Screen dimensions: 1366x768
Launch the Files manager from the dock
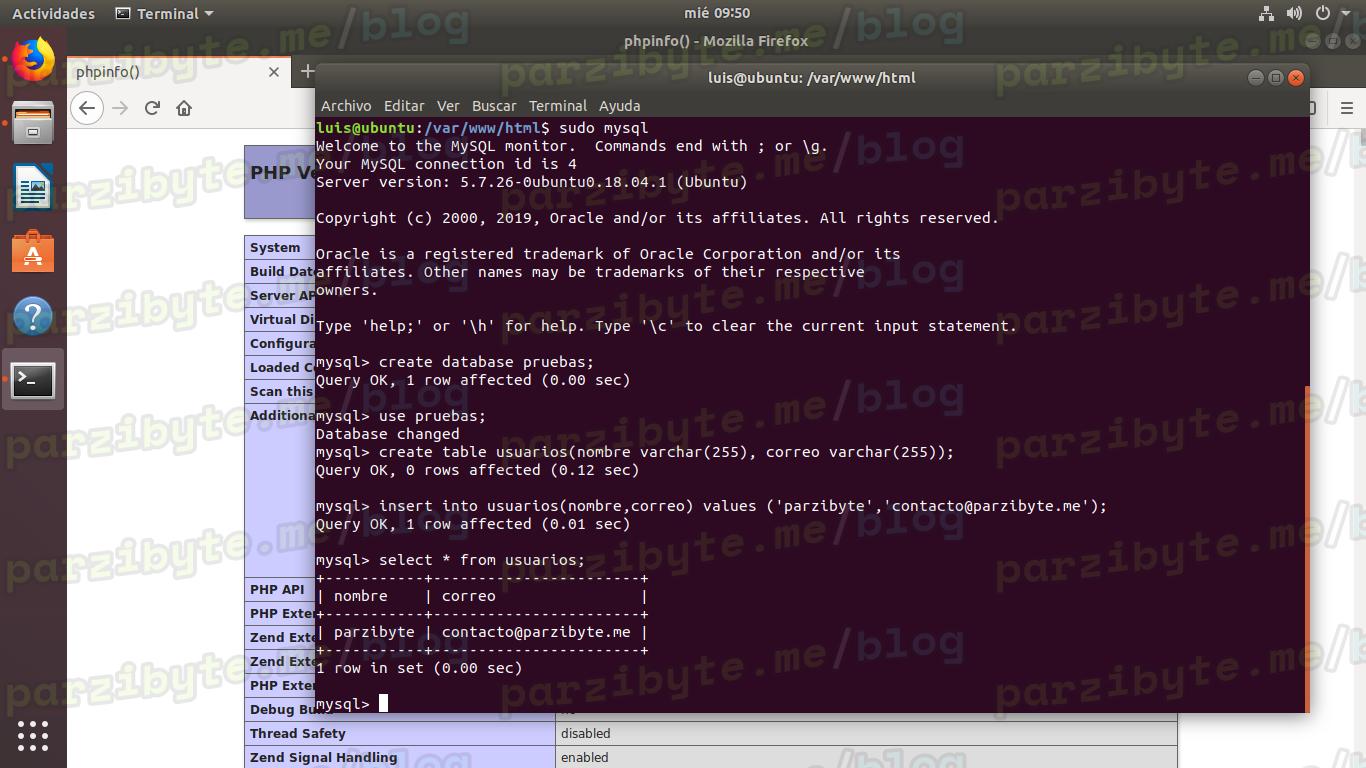[x=33, y=123]
